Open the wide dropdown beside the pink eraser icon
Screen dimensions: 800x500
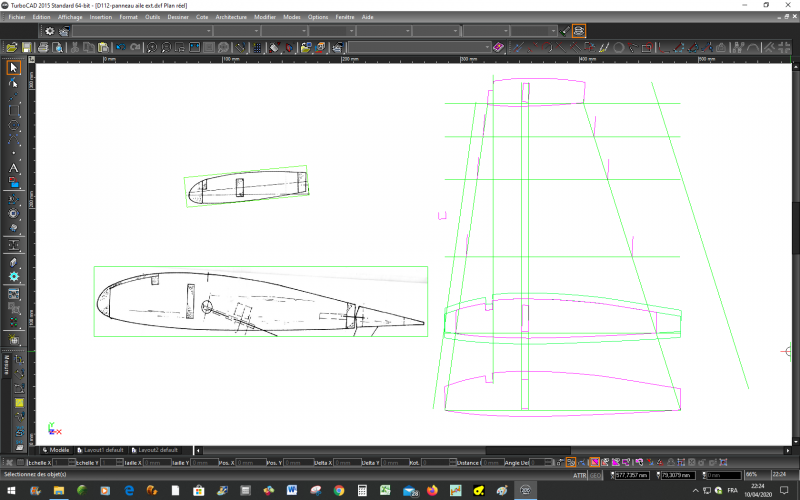point(420,47)
